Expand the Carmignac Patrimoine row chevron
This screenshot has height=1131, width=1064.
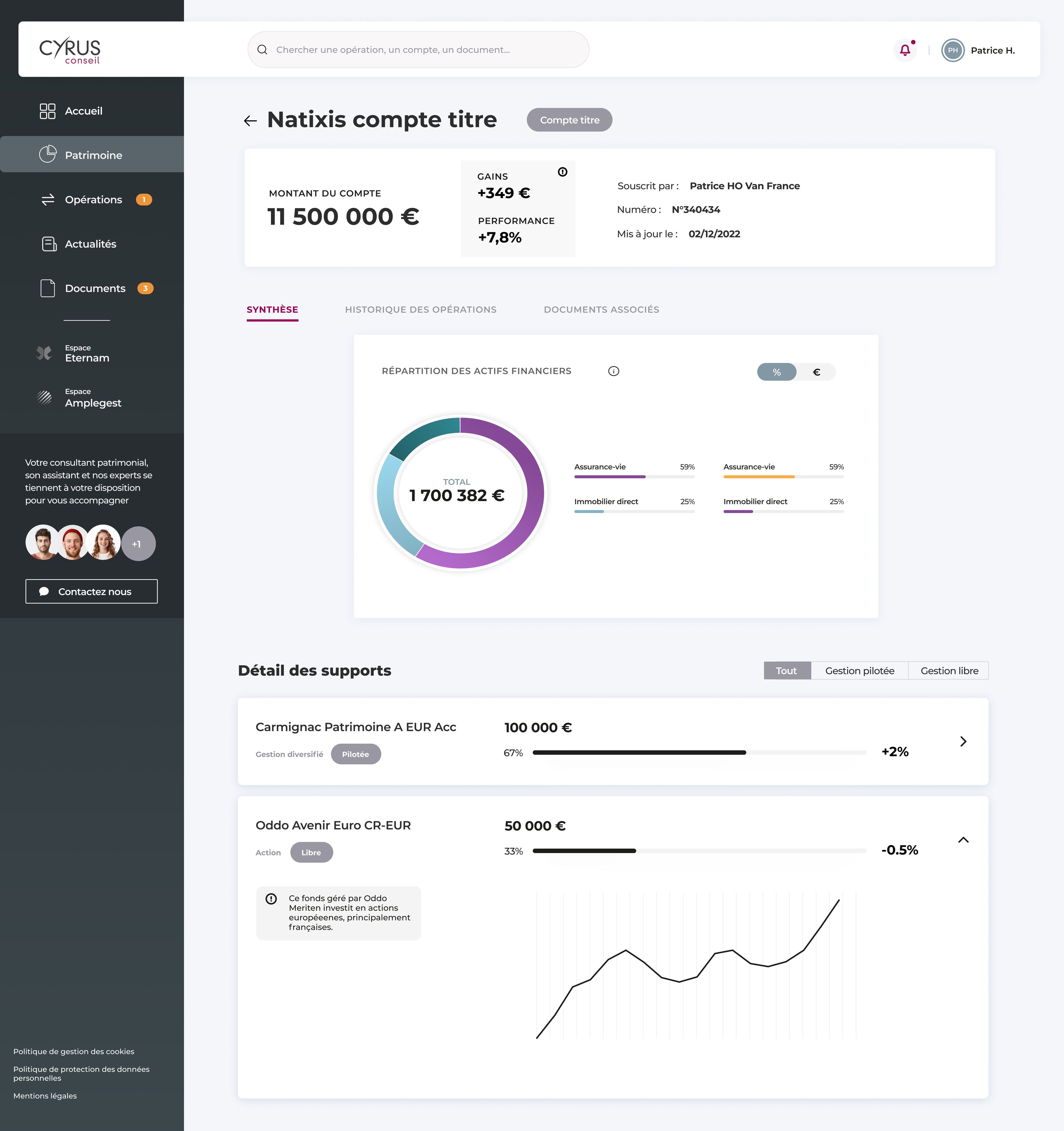[x=963, y=741]
